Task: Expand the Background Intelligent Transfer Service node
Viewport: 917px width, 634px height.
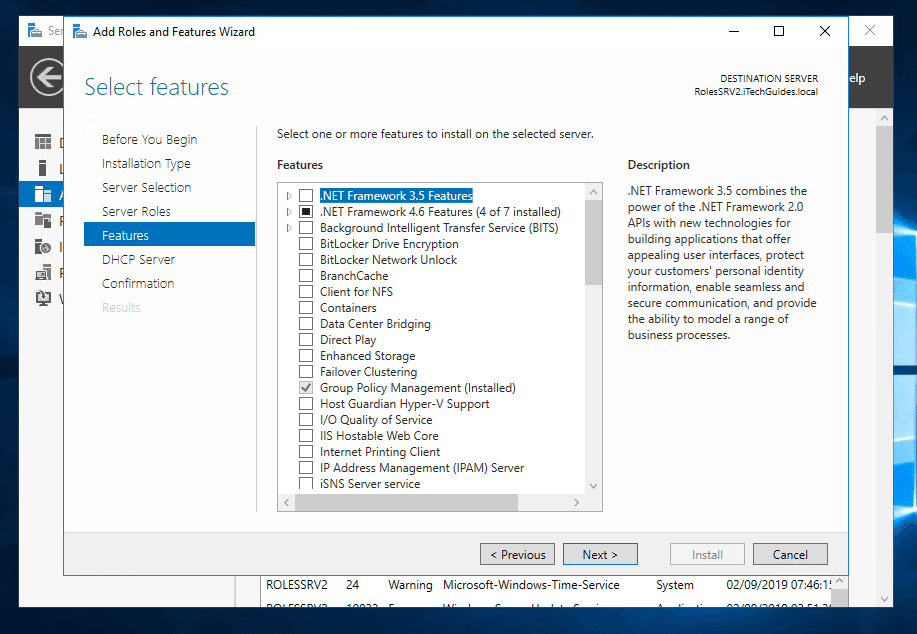Action: 289,228
